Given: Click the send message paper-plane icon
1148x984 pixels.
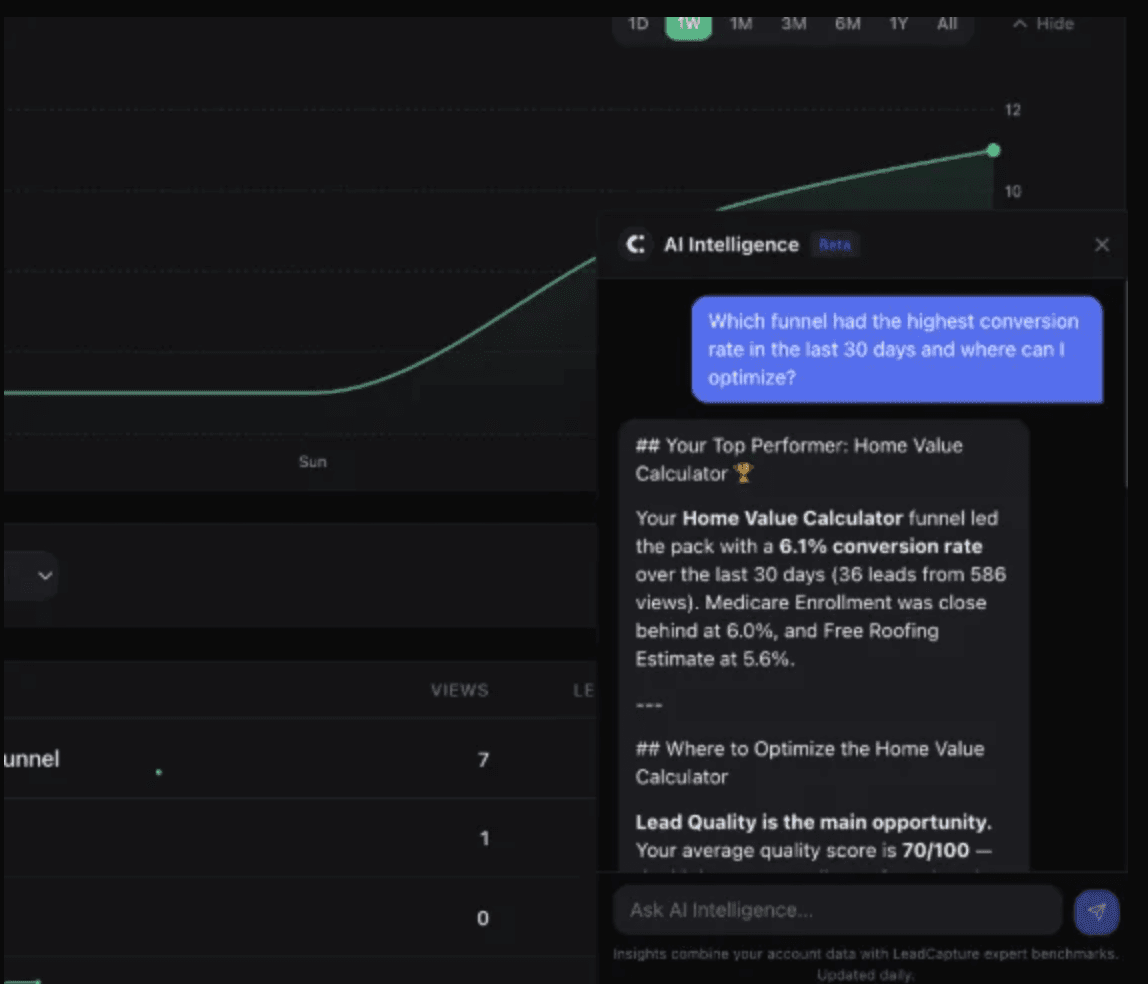Looking at the screenshot, I should click(1097, 911).
